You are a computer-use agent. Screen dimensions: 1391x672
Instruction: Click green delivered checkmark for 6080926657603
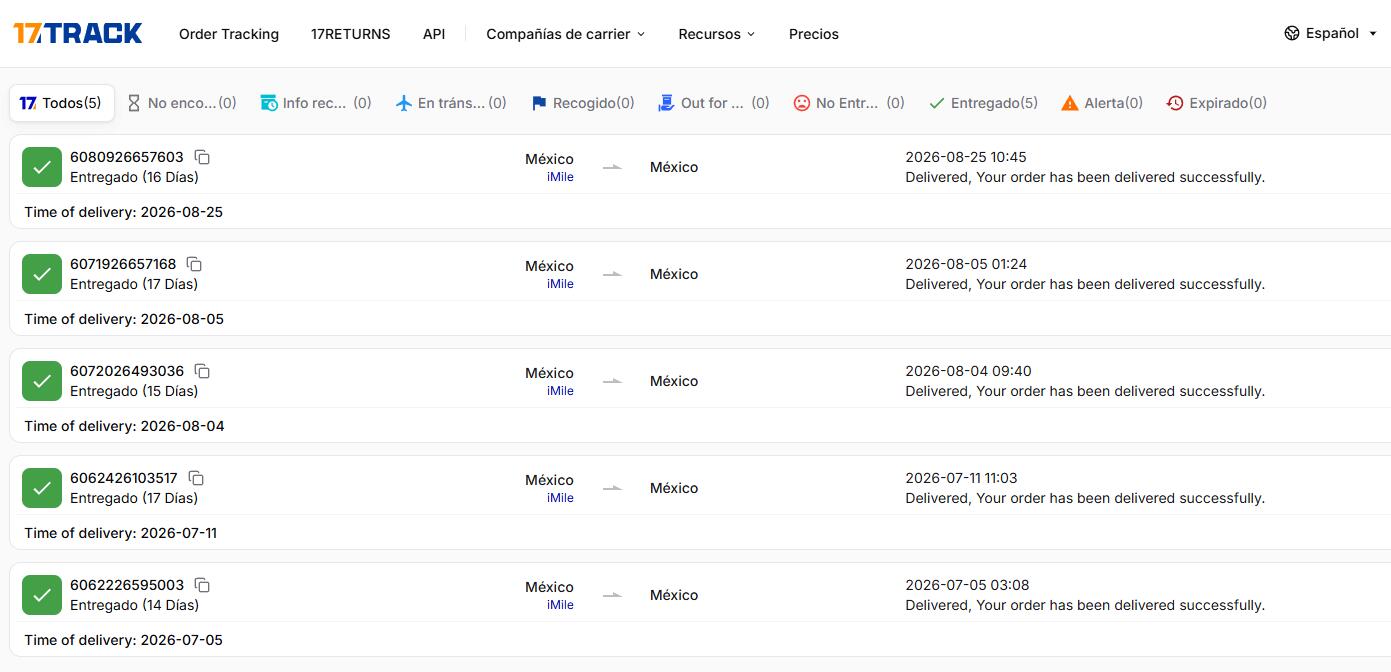(x=42, y=167)
